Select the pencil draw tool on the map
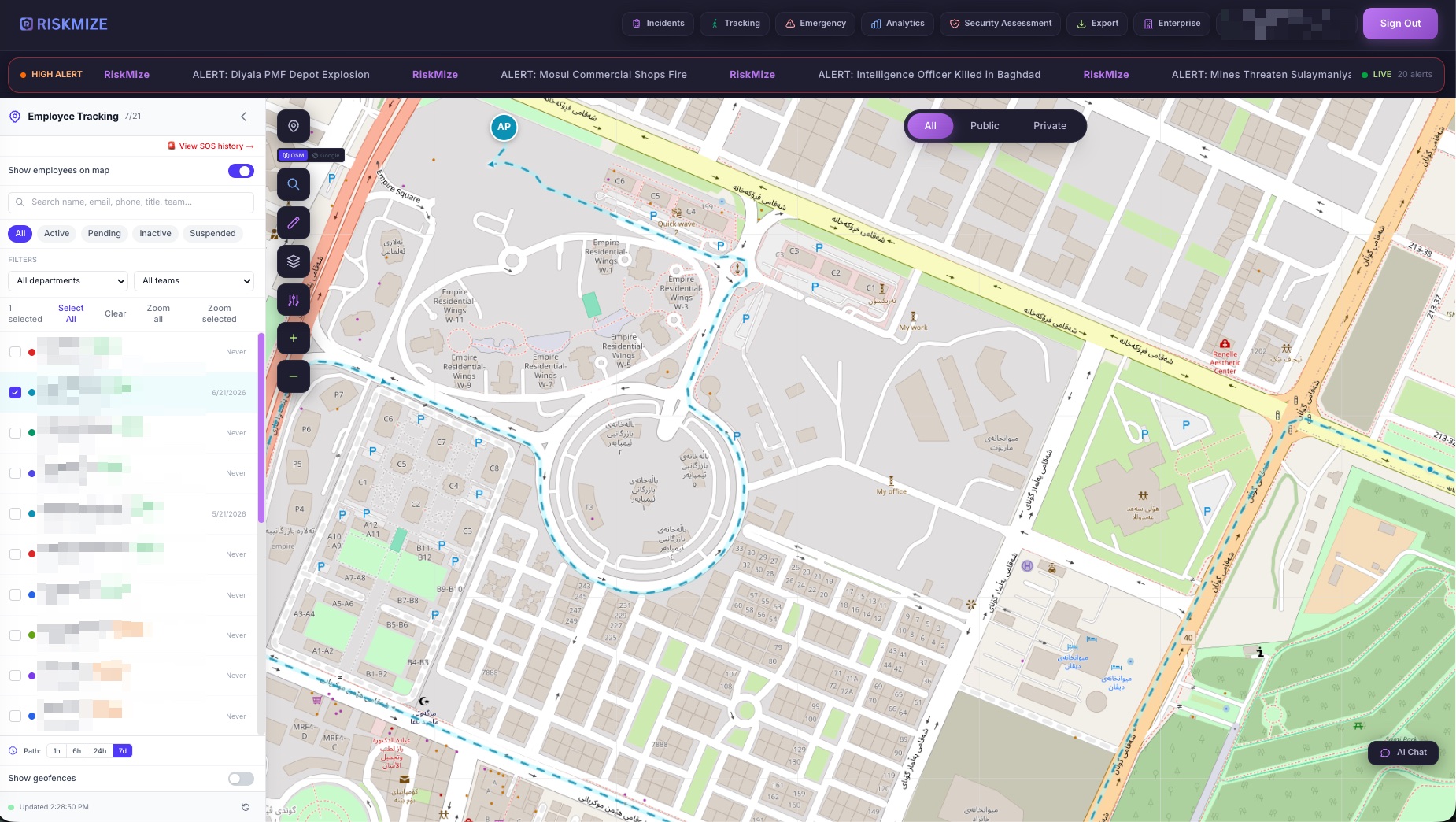1456x822 pixels. tap(294, 223)
